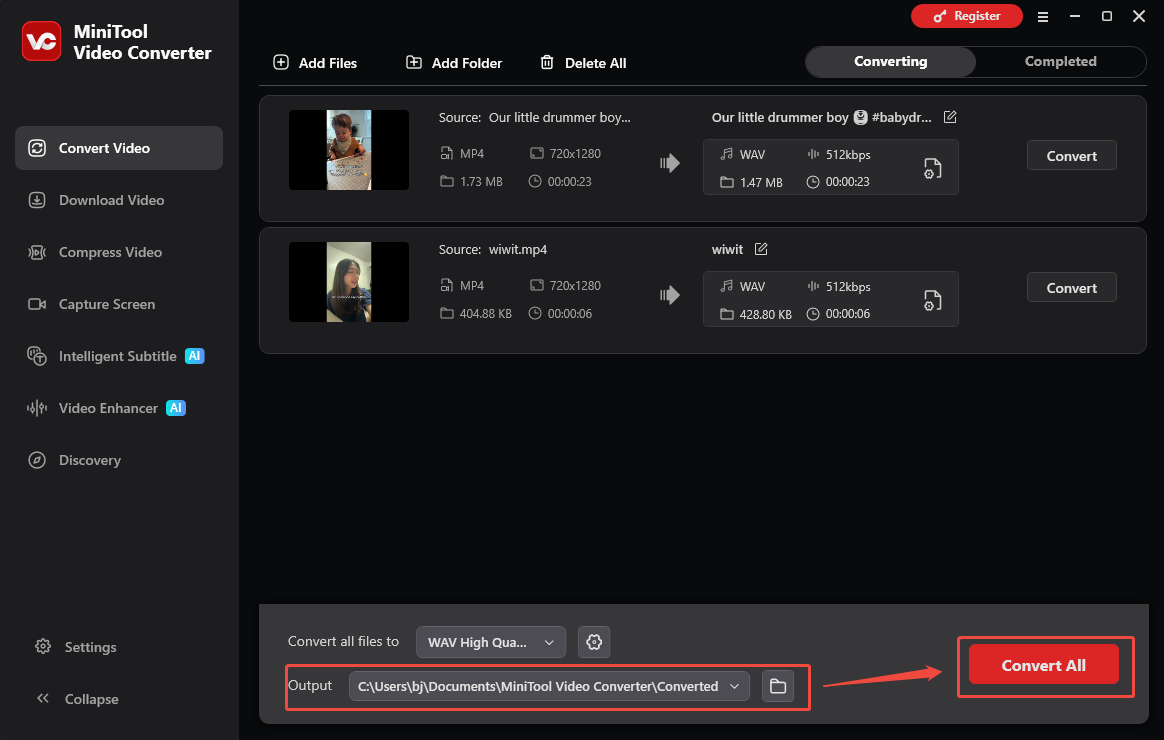Screen dimensions: 1164x740
Task: Click the Video Enhancer waveform icon
Action: point(37,408)
